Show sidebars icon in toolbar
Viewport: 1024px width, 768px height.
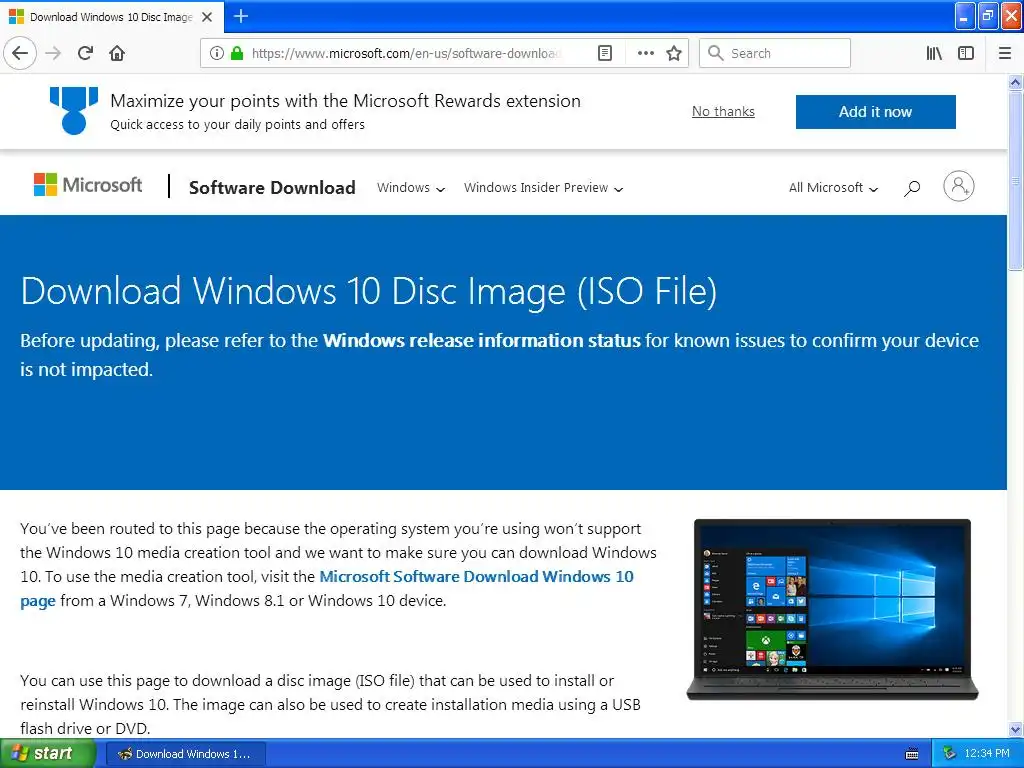pos(966,53)
